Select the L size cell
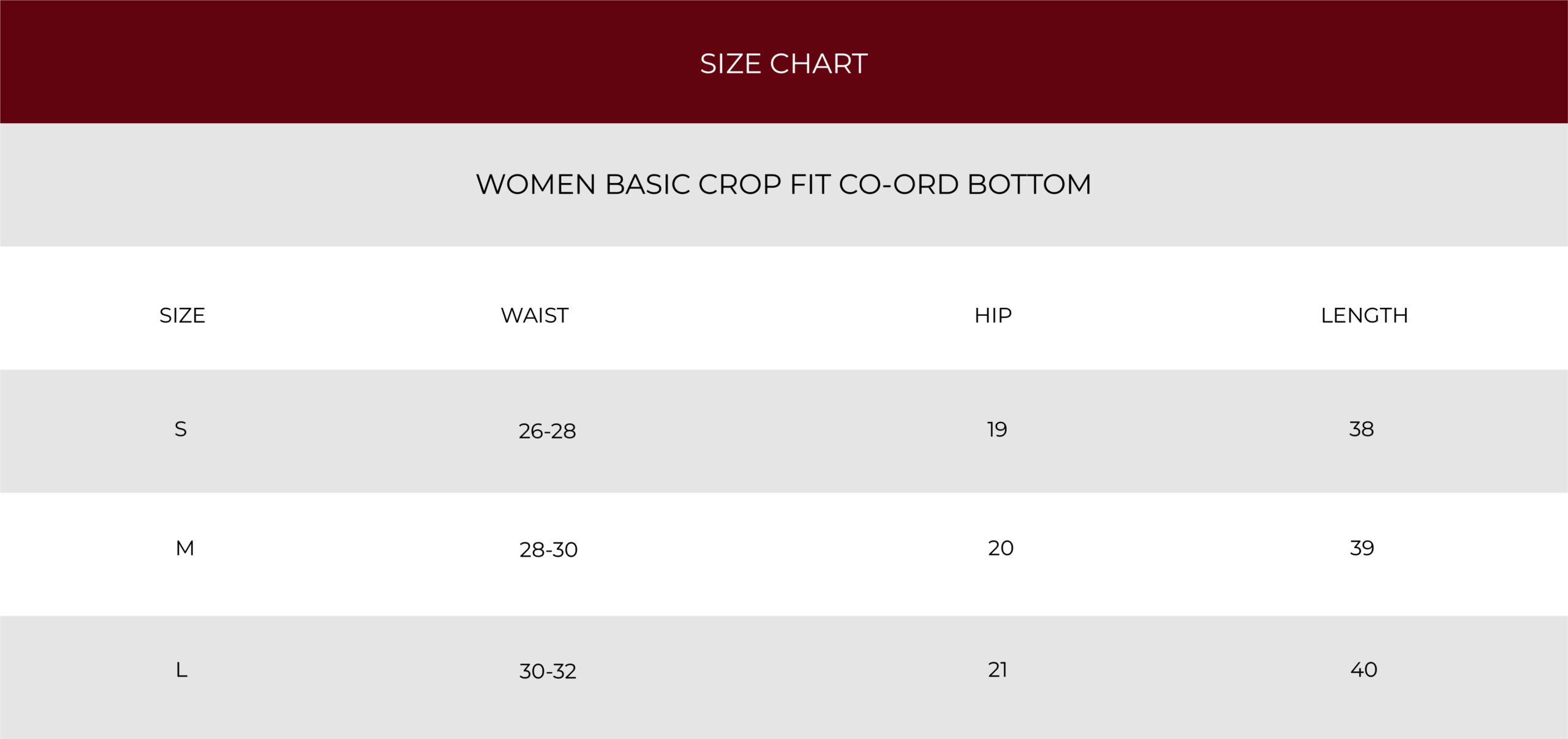This screenshot has width=1568, height=739. tap(181, 670)
